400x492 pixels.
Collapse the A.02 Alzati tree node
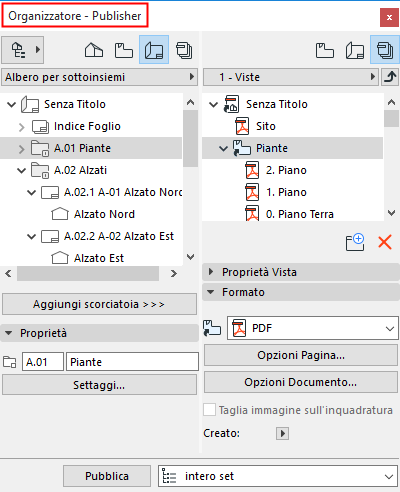coord(22,171)
